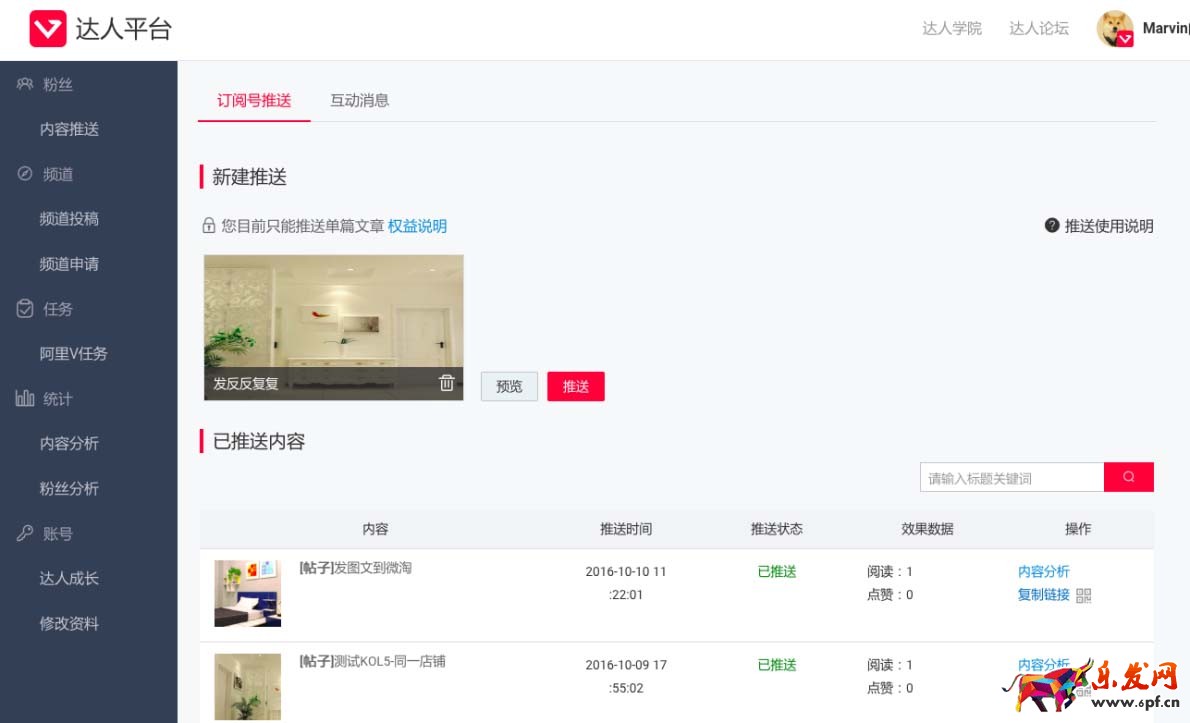Viewport: 1190px width, 723px height.
Task: Click the 任务 clipboard icon in sidebar
Action: point(25,309)
